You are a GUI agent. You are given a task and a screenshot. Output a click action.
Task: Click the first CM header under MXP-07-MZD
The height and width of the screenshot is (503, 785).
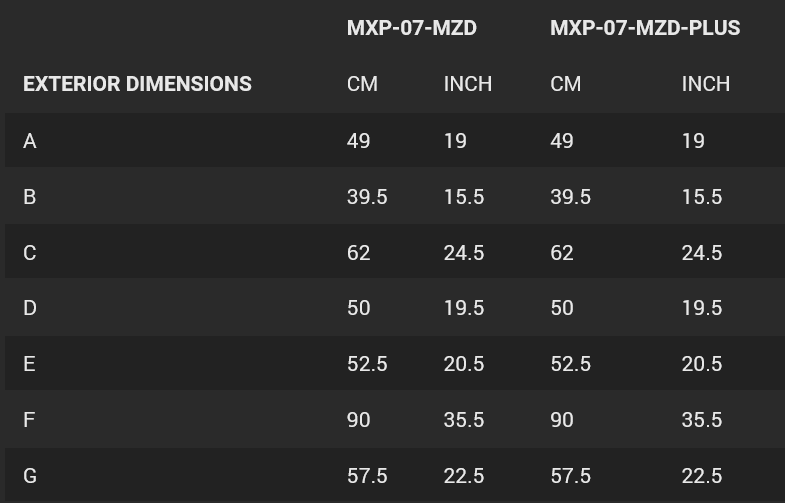(x=362, y=84)
